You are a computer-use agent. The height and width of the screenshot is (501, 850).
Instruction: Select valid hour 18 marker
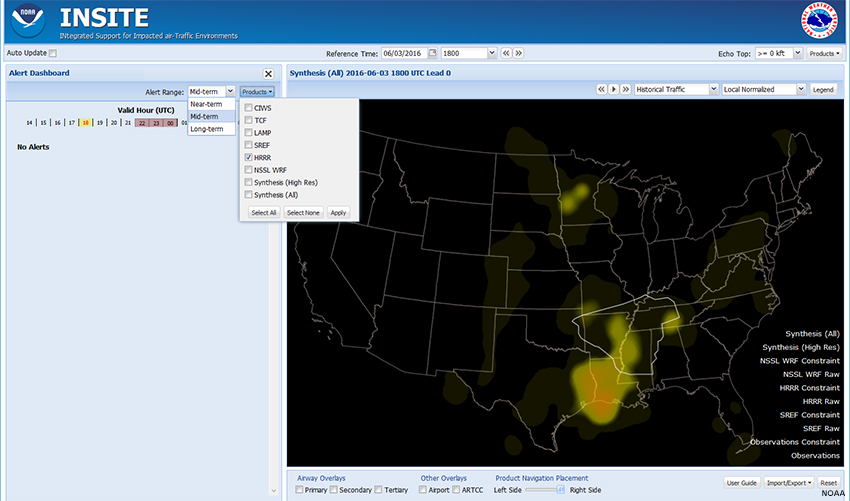86,123
